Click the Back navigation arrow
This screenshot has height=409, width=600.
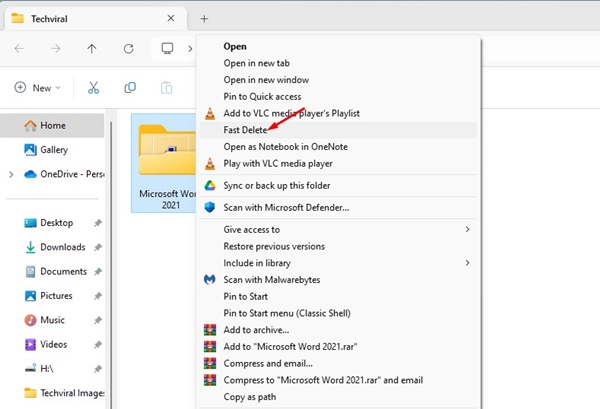pos(19,49)
